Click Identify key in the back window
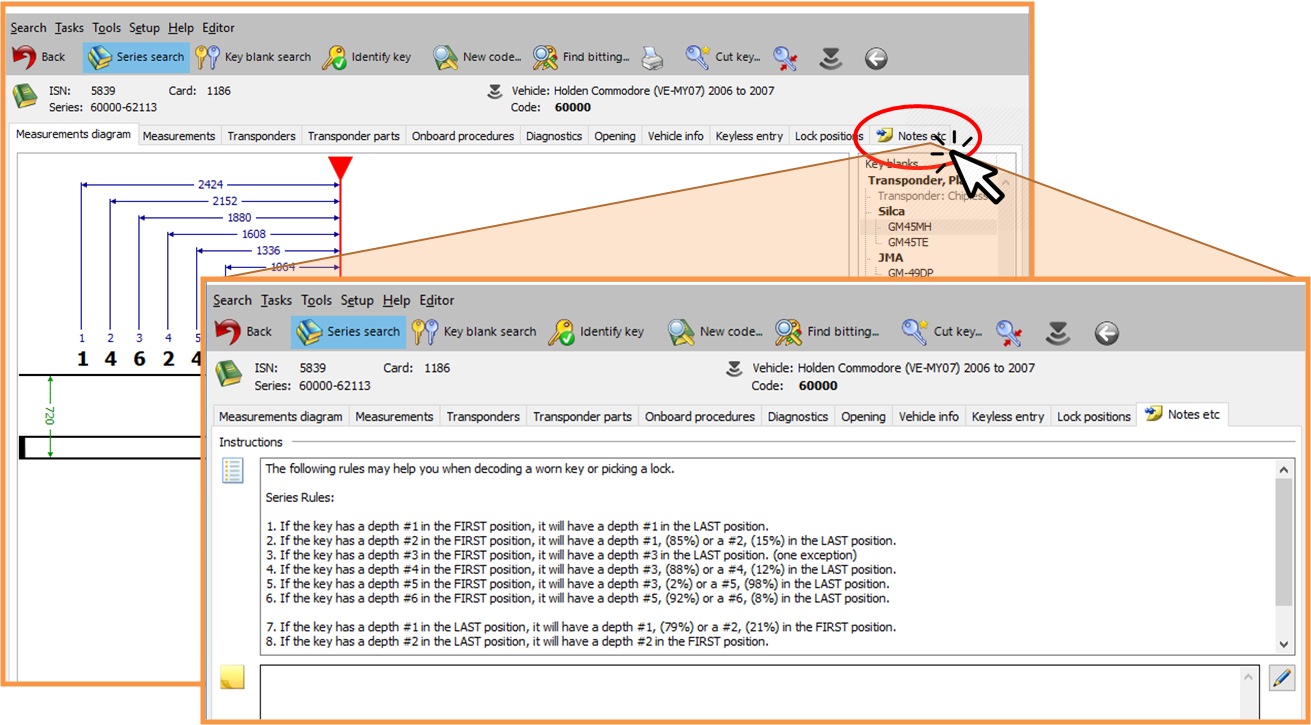Viewport: 1311px width, 725px height. tap(367, 57)
